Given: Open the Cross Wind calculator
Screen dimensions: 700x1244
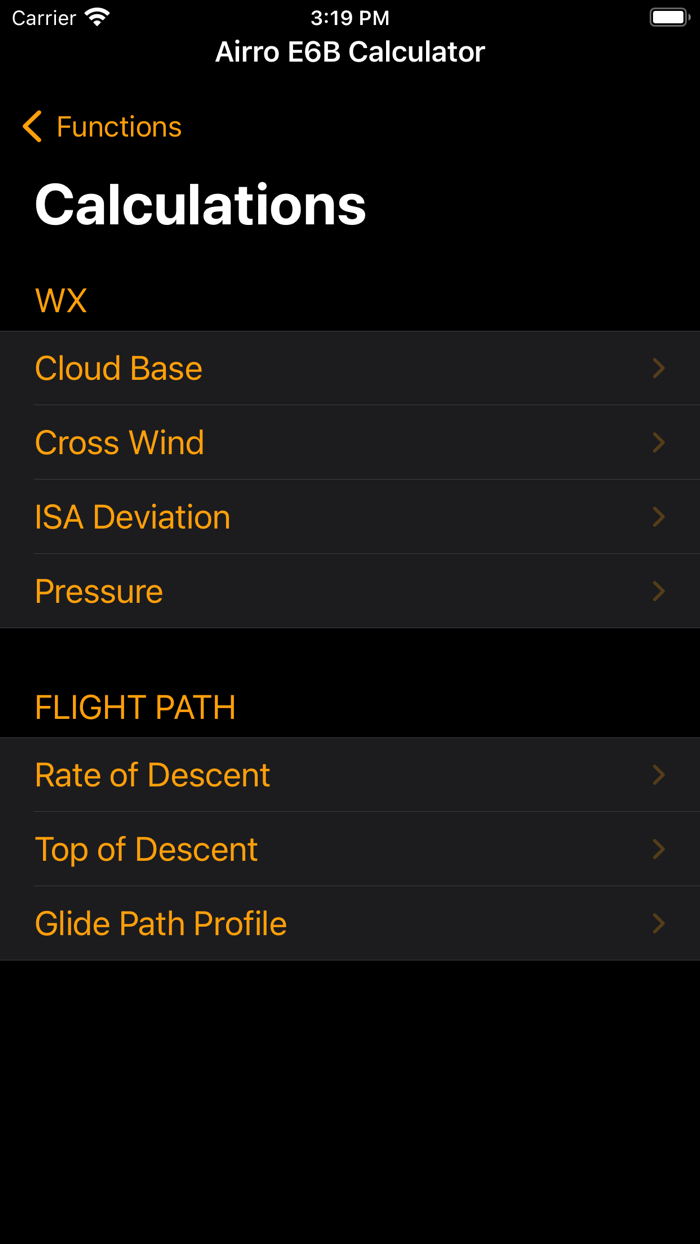Looking at the screenshot, I should pyautogui.click(x=120, y=443).
